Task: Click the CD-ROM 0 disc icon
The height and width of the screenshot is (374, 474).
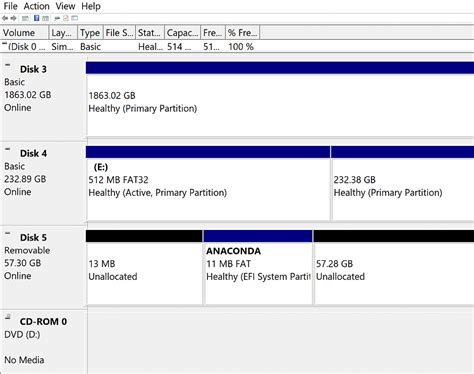Action: tap(8, 317)
